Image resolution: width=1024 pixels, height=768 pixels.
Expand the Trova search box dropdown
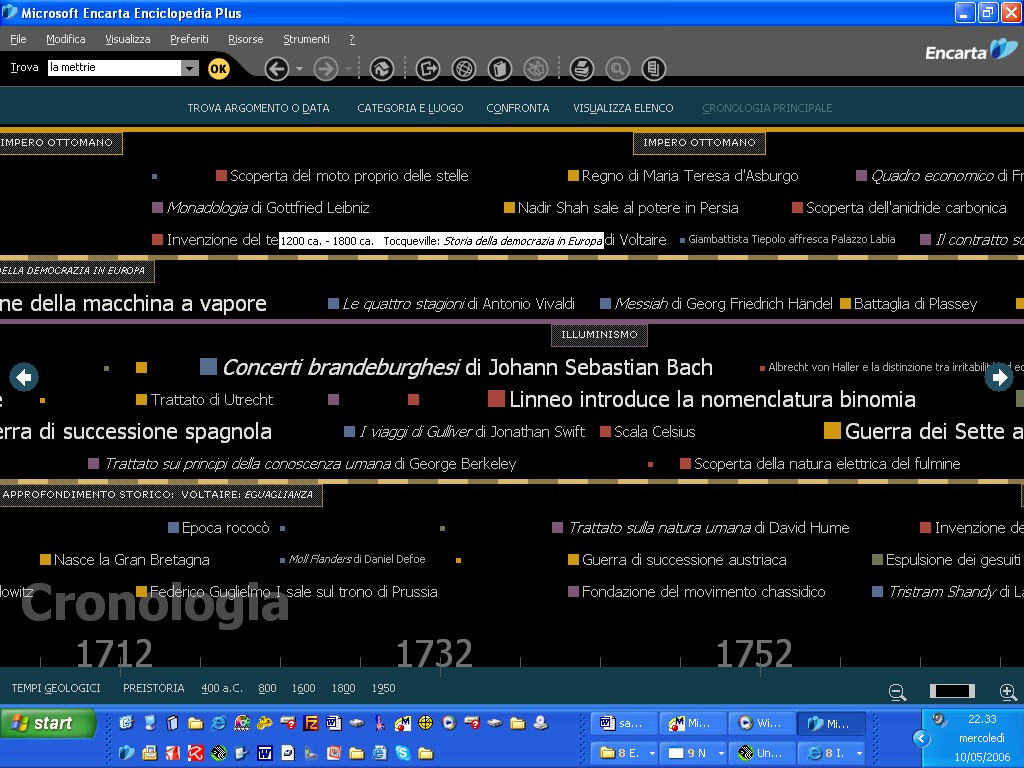(189, 68)
